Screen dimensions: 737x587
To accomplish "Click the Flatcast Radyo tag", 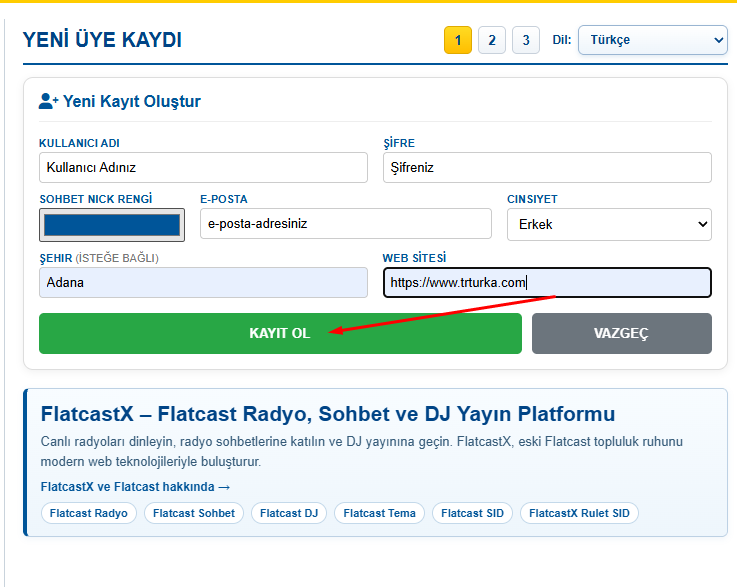I will tap(89, 513).
